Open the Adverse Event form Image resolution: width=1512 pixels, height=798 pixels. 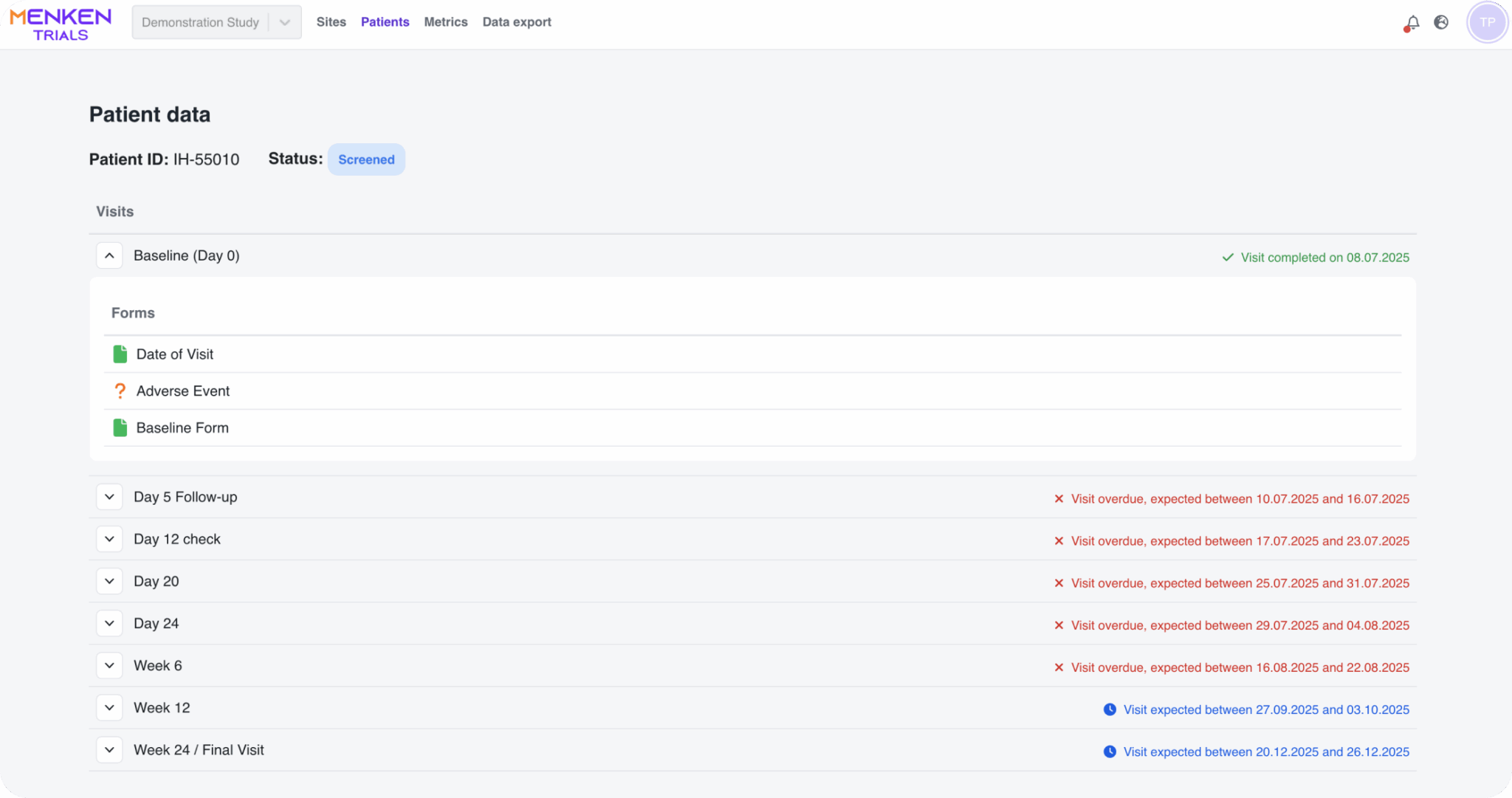(x=183, y=391)
